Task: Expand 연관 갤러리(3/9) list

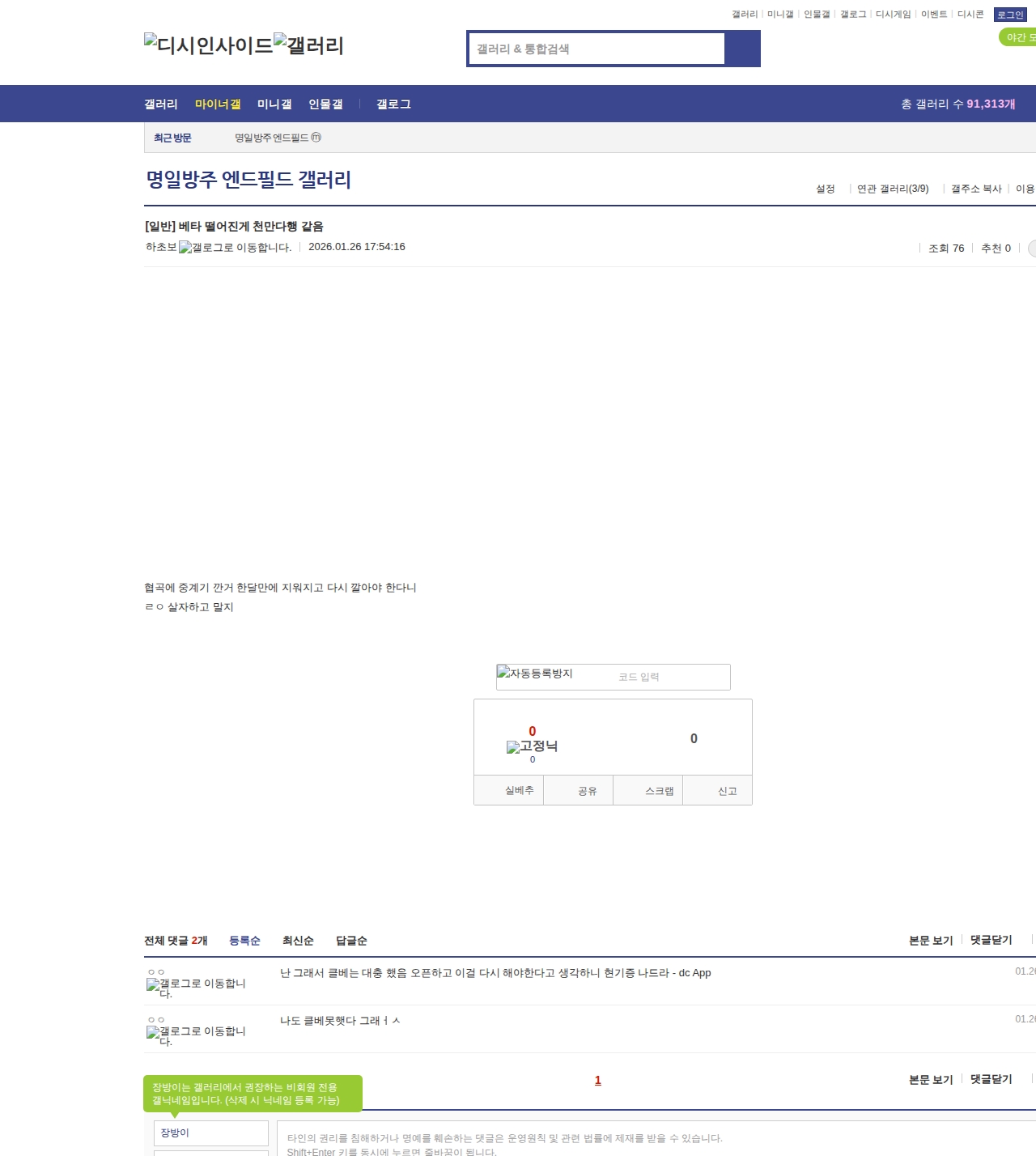Action: pyautogui.click(x=893, y=189)
